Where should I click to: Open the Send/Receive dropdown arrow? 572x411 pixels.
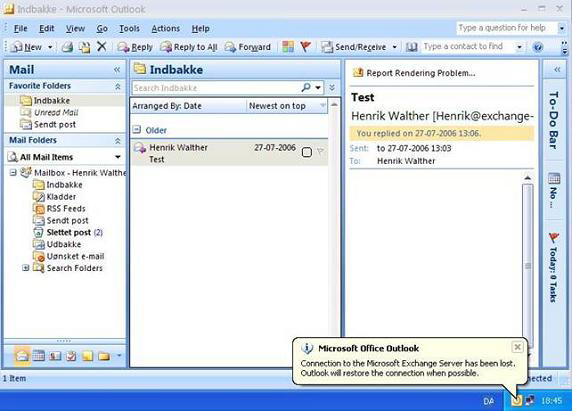point(394,47)
